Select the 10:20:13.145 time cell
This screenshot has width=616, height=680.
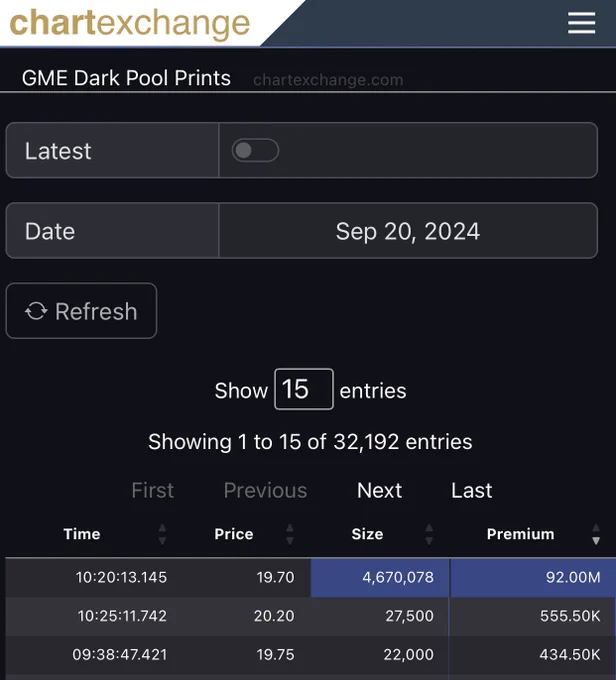91,577
